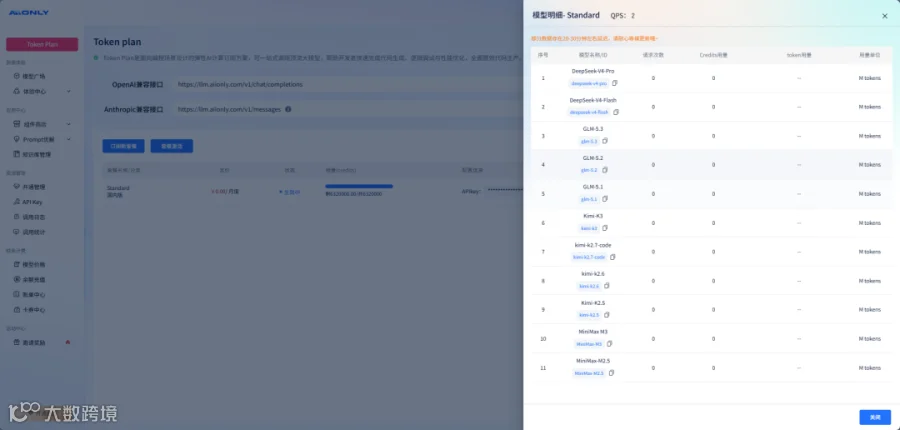Open 体验中心 in the background sidebar
Screen dimensions: 900x430
[34, 91]
